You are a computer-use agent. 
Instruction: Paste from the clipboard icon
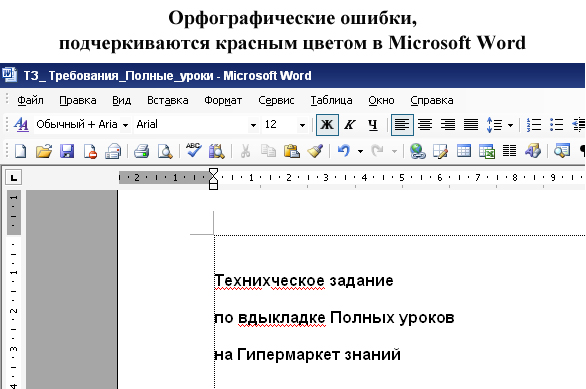coord(292,151)
